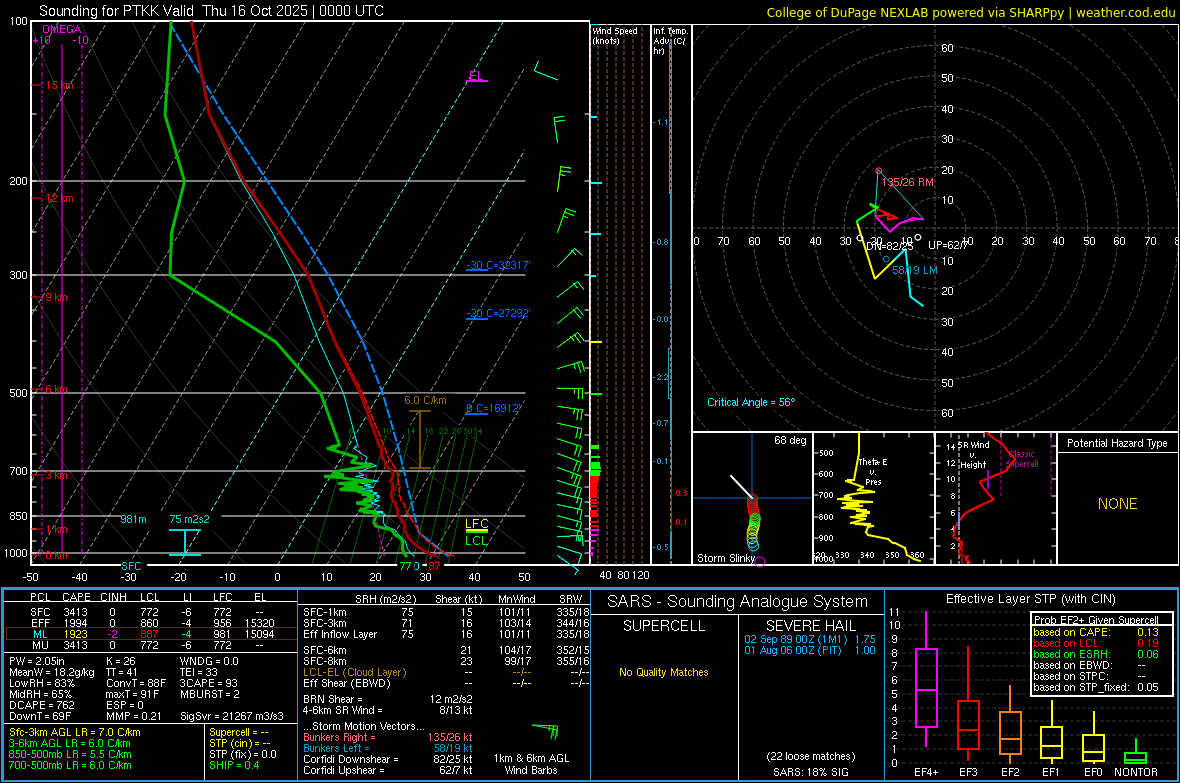This screenshot has height=783, width=1180.
Task: Click the Storm Slinky panel label
Action: 725,558
